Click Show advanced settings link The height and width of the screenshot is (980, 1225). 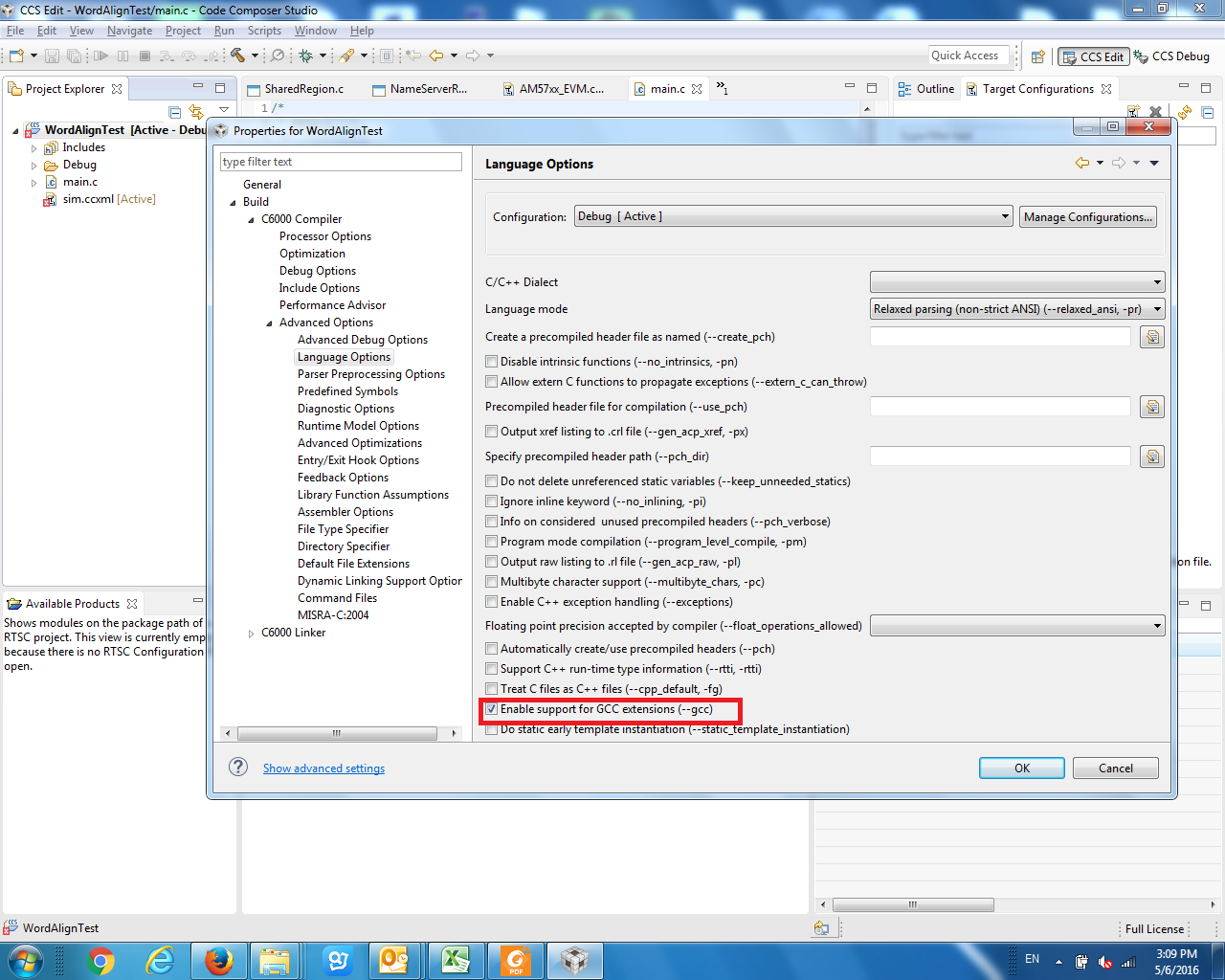[323, 768]
